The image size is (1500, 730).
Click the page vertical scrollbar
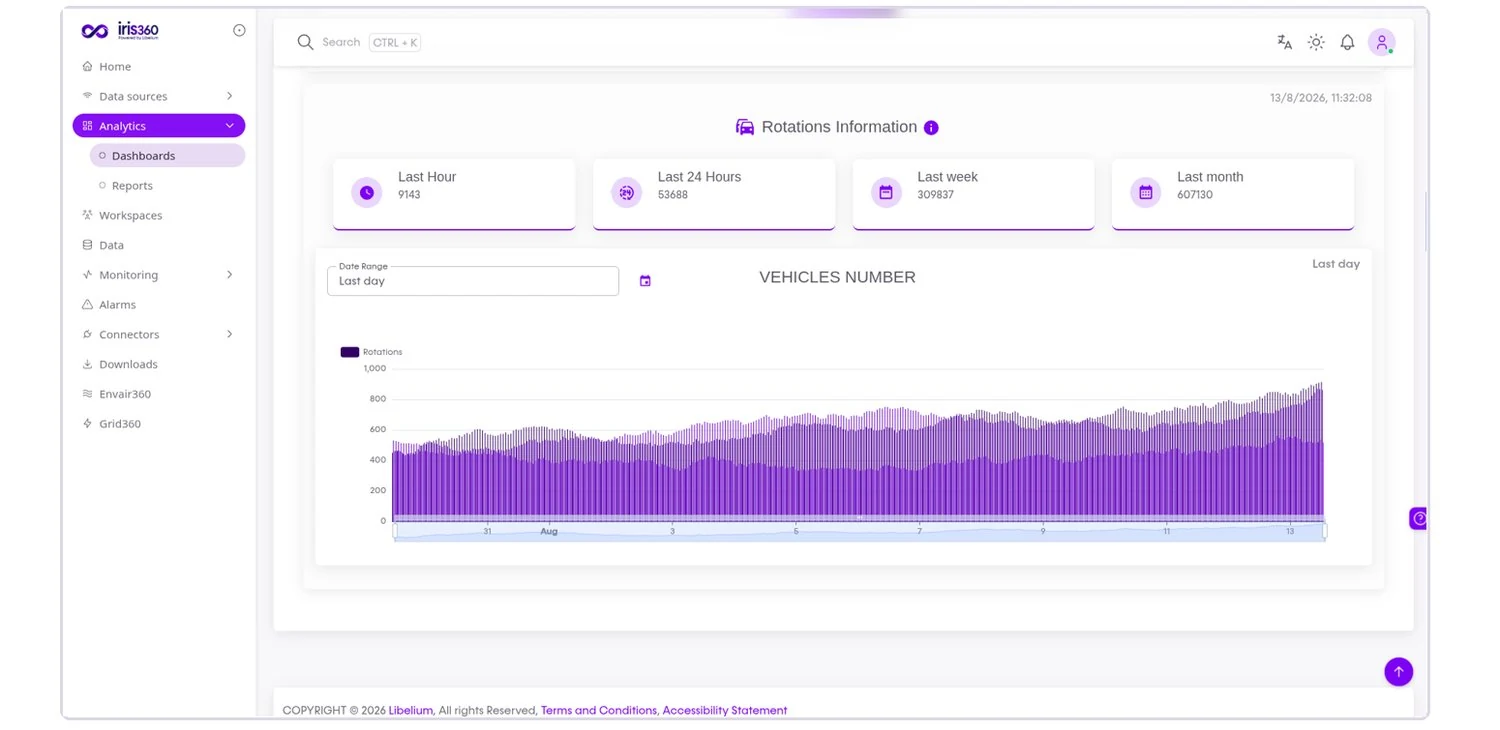[x=1427, y=220]
